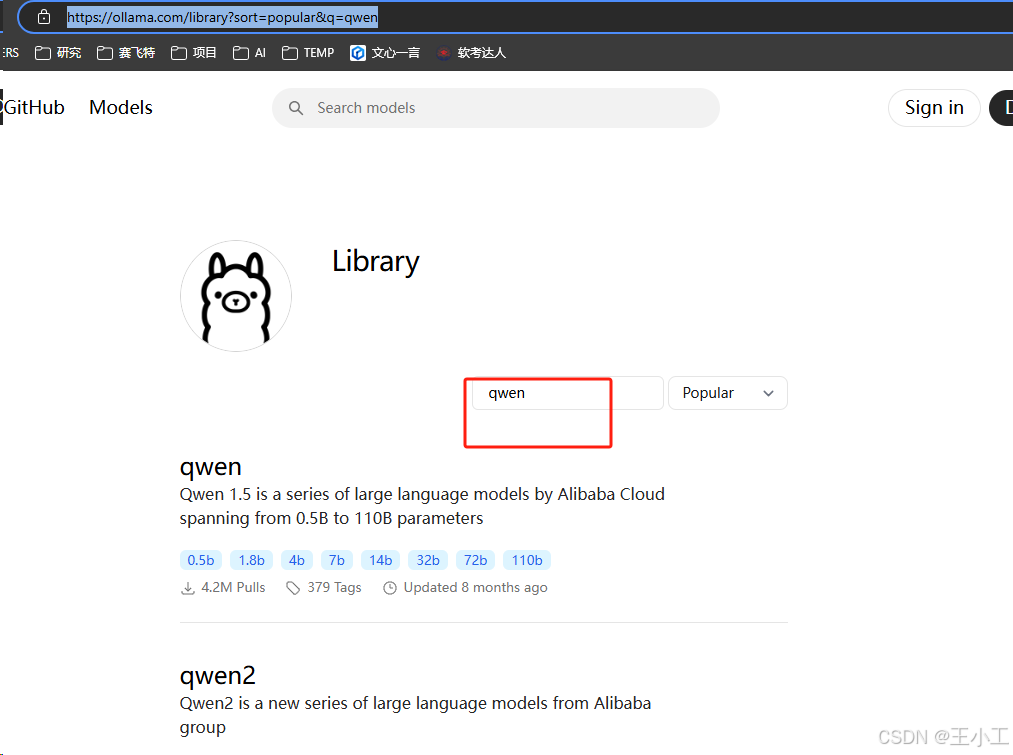This screenshot has width=1013, height=755.
Task: Click the 4.2M Pulls text
Action: pos(233,588)
